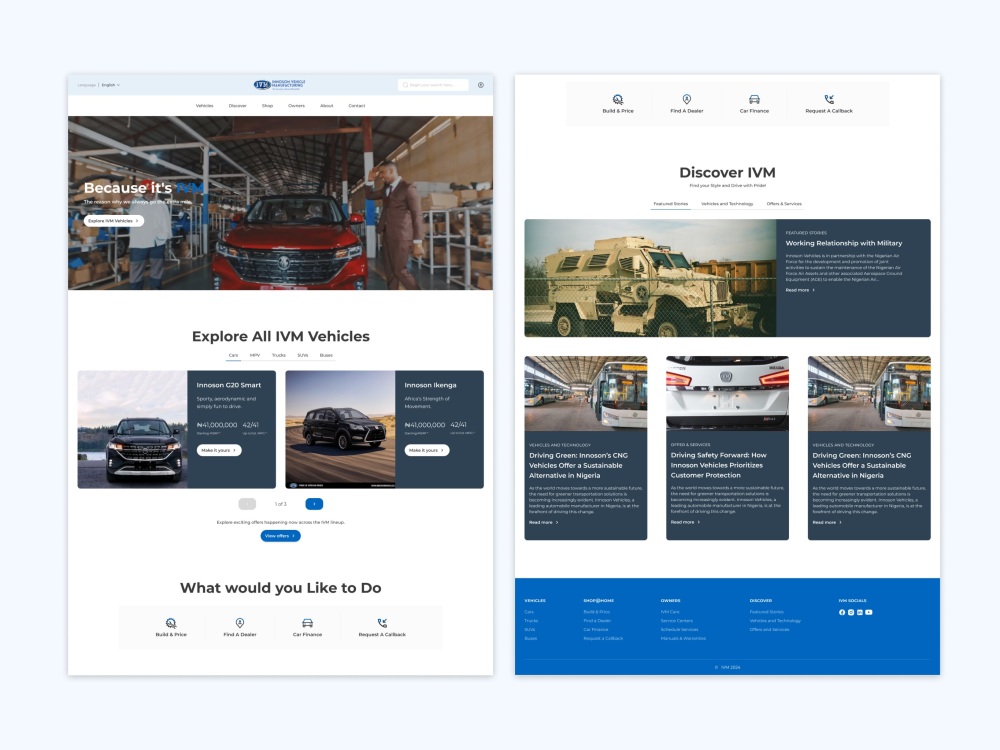The image size is (1000, 750).
Task: Select the Featured Stories tab under Discover IVM
Action: 671,204
